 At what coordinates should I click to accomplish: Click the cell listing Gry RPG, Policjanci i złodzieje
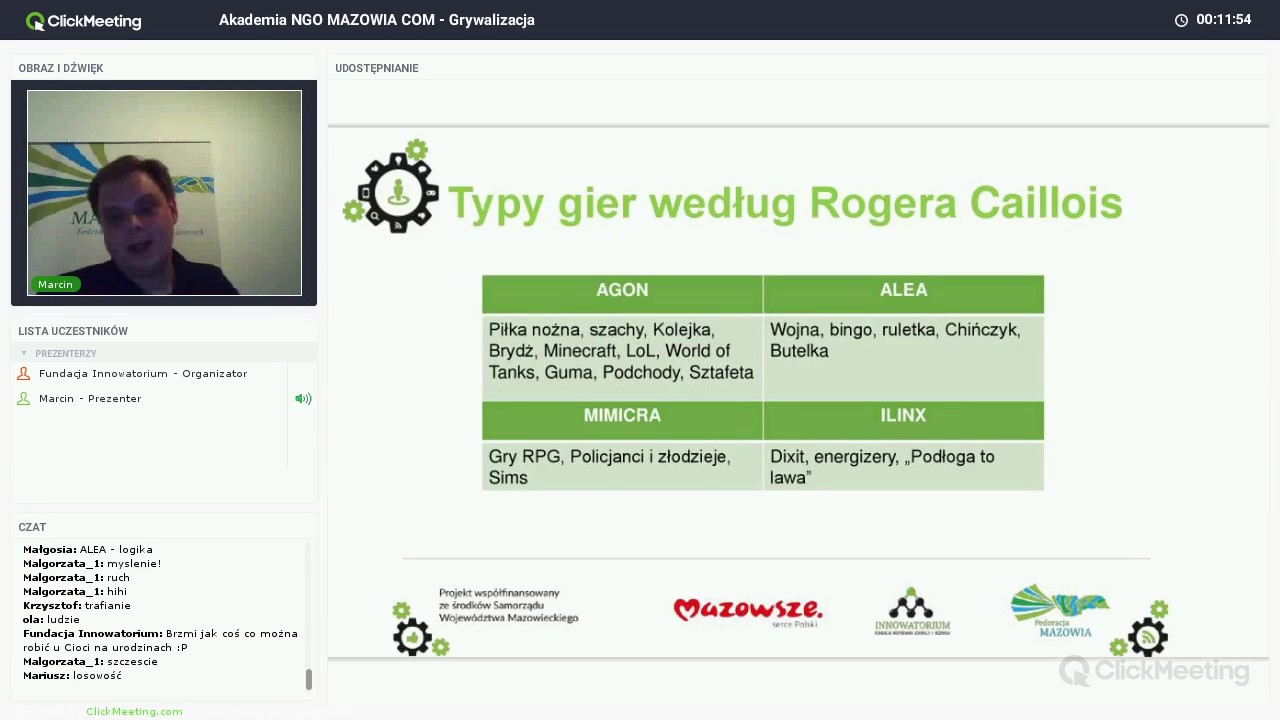point(622,466)
